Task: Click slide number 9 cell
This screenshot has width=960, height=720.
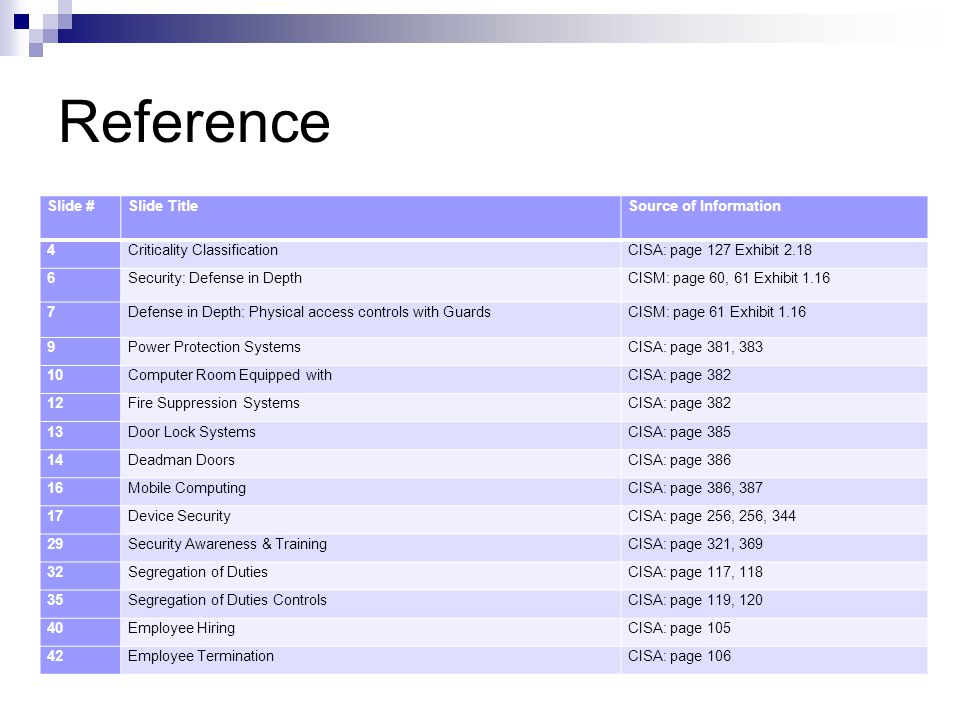Action: pyautogui.click(x=80, y=351)
